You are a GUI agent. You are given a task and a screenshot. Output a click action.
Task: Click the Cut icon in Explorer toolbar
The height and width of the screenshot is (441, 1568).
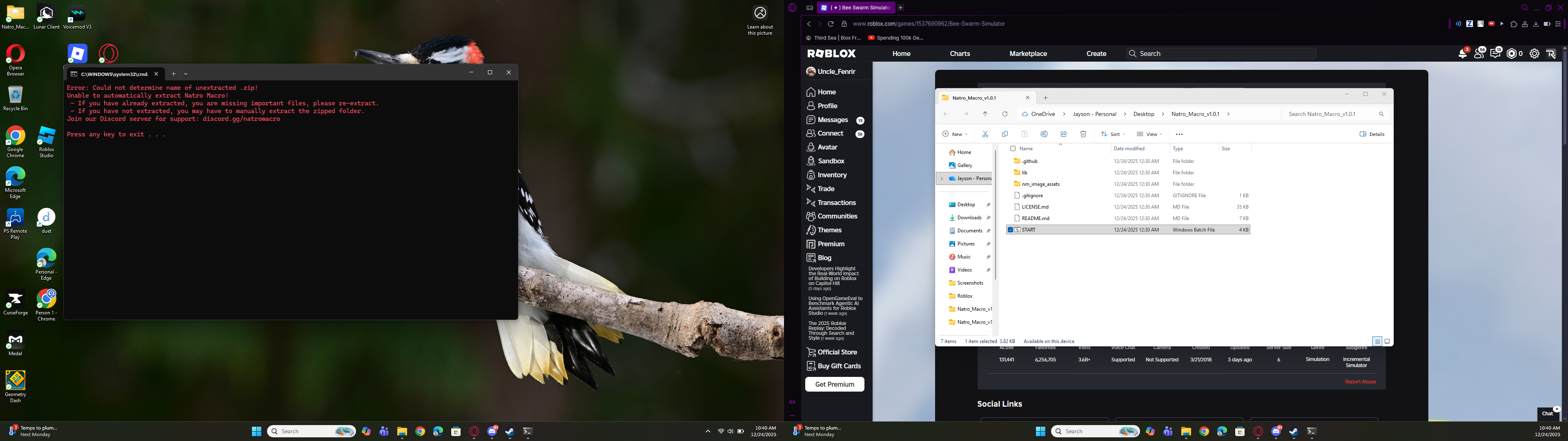(x=985, y=134)
